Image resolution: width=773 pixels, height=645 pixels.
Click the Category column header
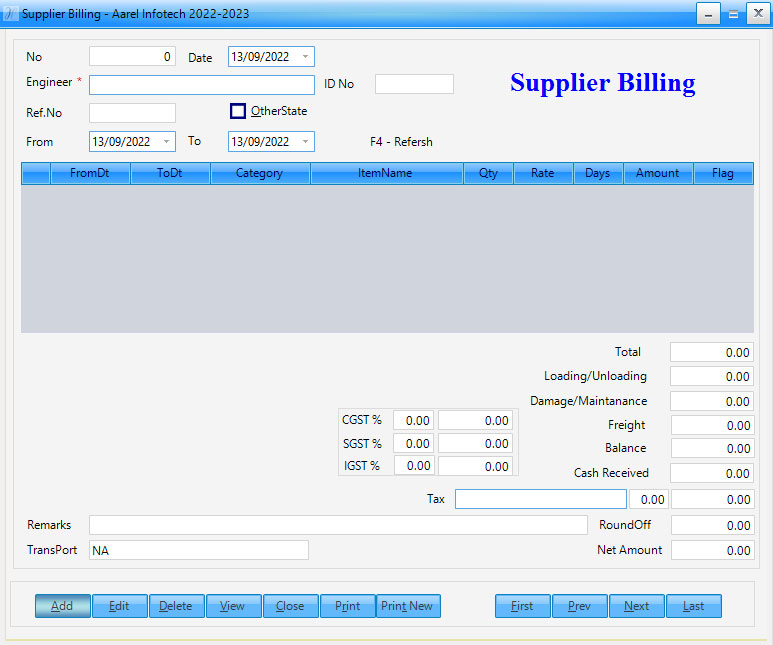pyautogui.click(x=260, y=173)
